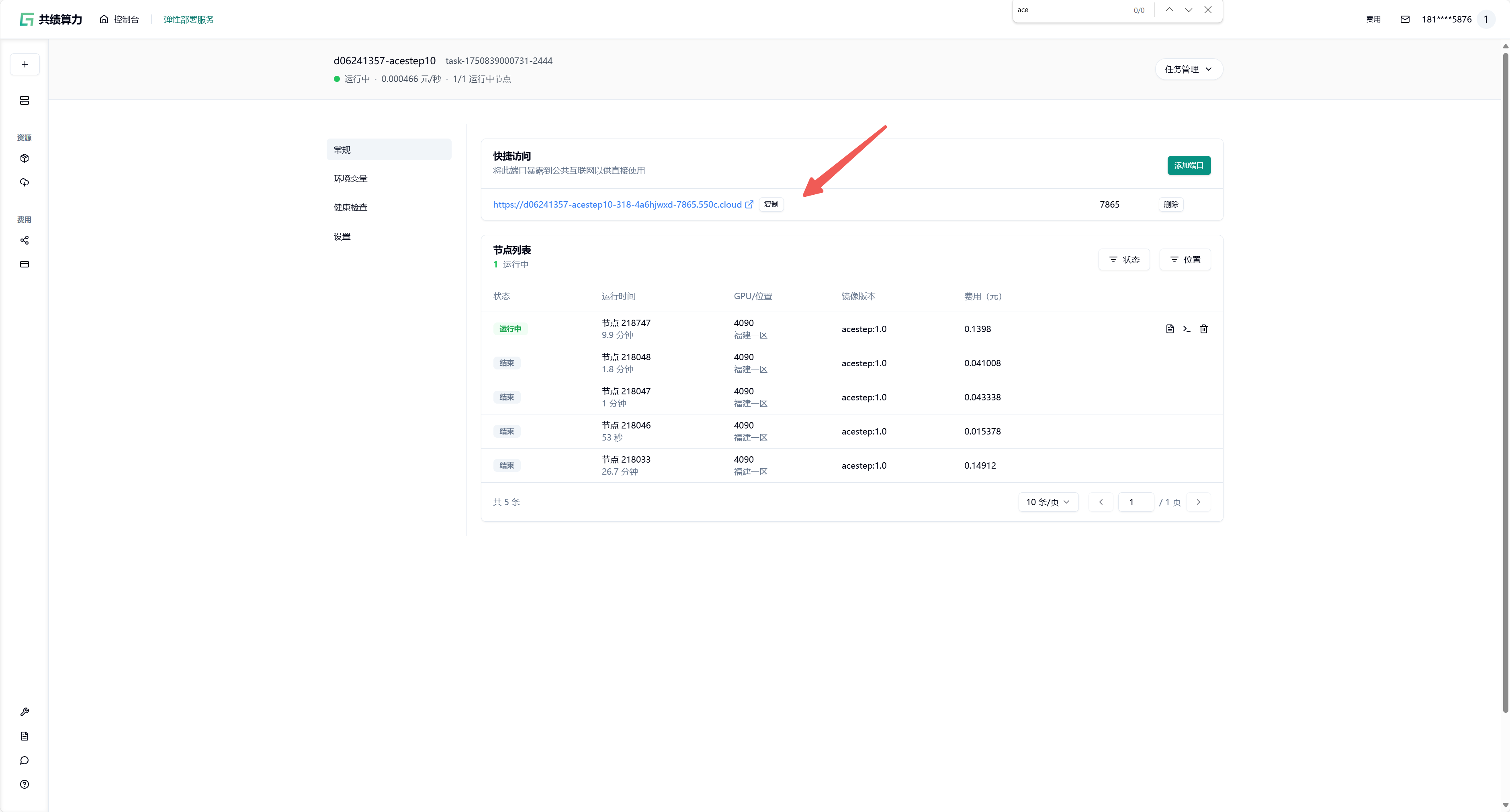Screen dimensions: 1510x812
Task: Click the cube image icon under 资源
Action: click(x=25, y=158)
